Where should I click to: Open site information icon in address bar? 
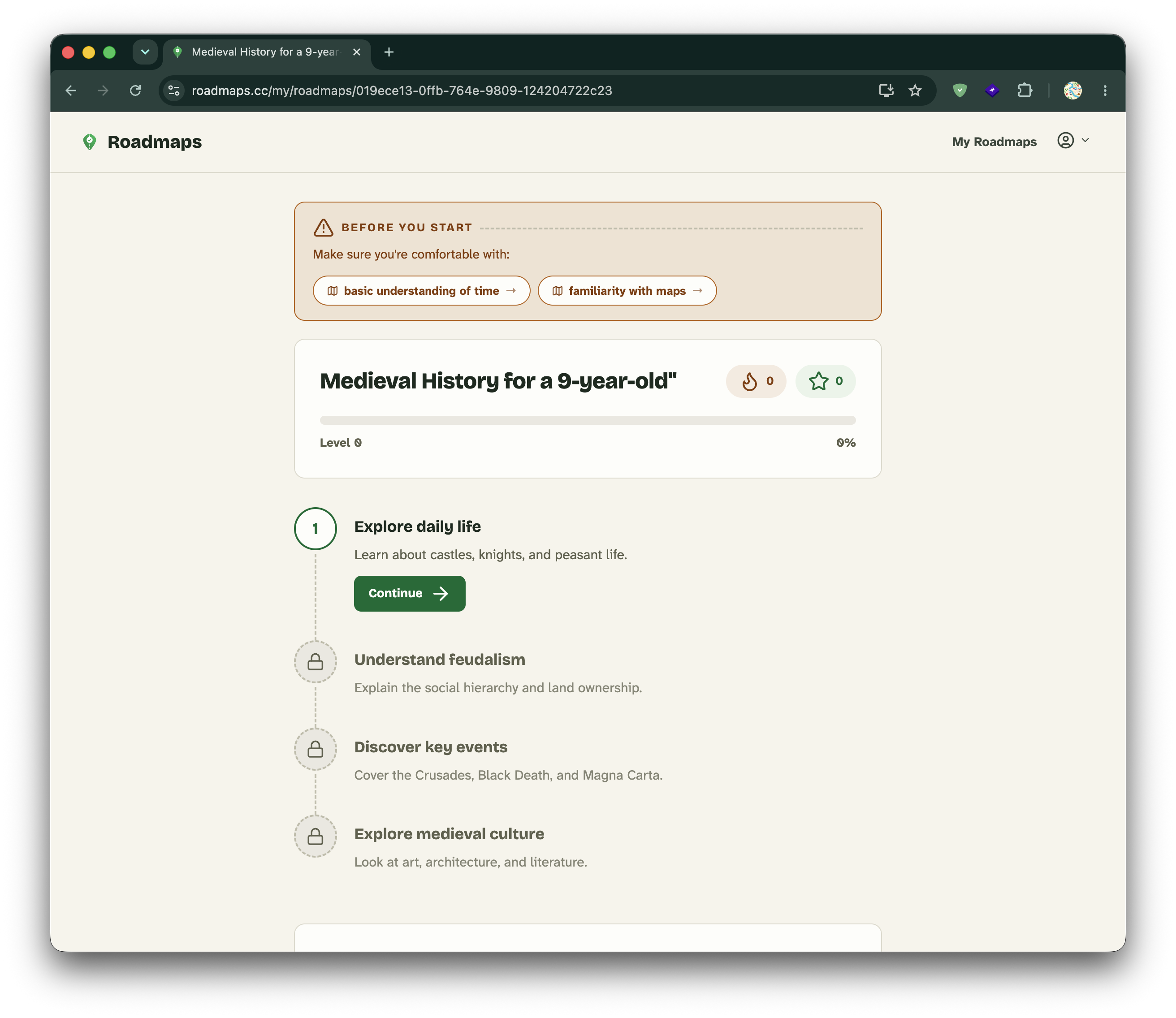pyautogui.click(x=174, y=91)
